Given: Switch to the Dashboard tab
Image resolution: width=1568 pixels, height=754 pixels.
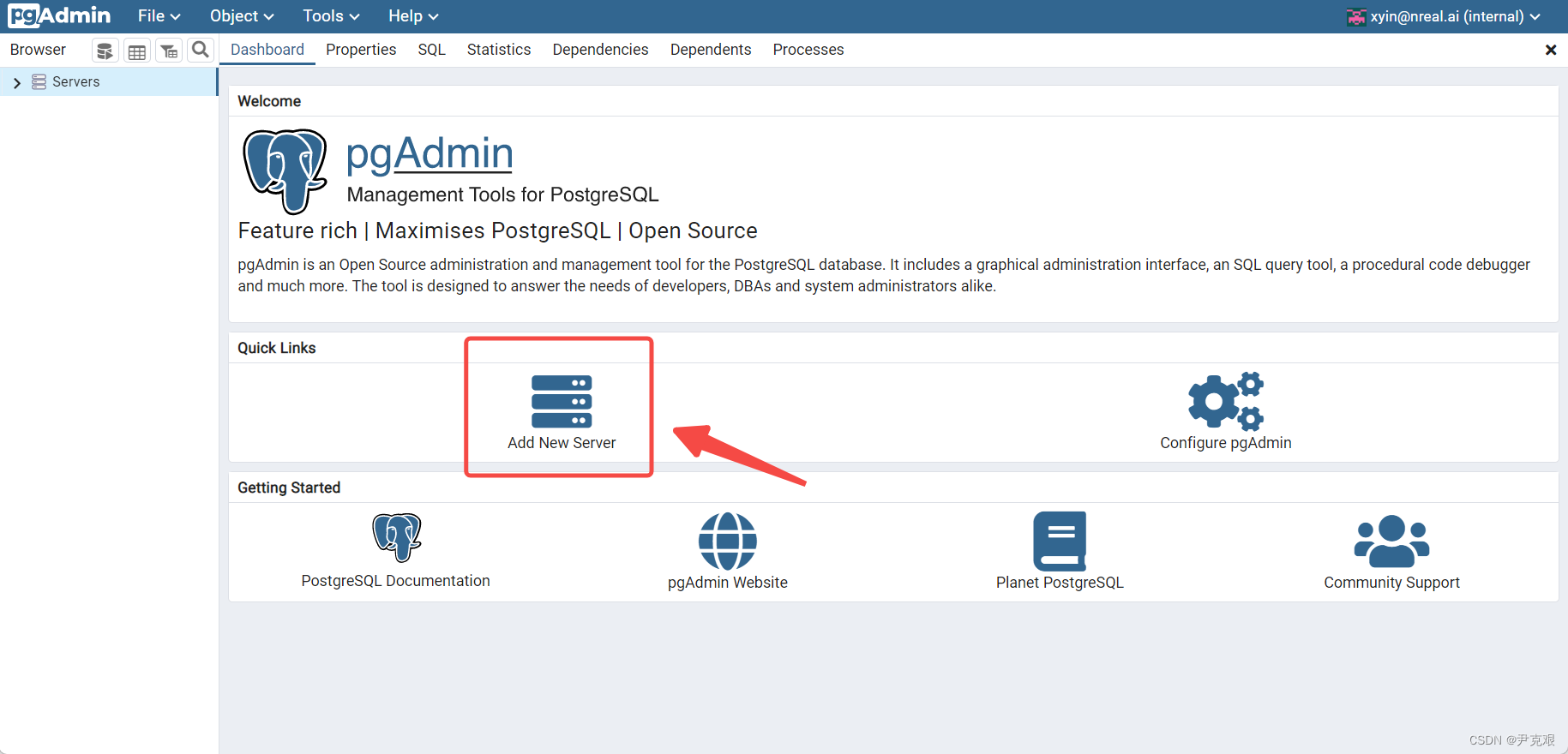Looking at the screenshot, I should (267, 50).
